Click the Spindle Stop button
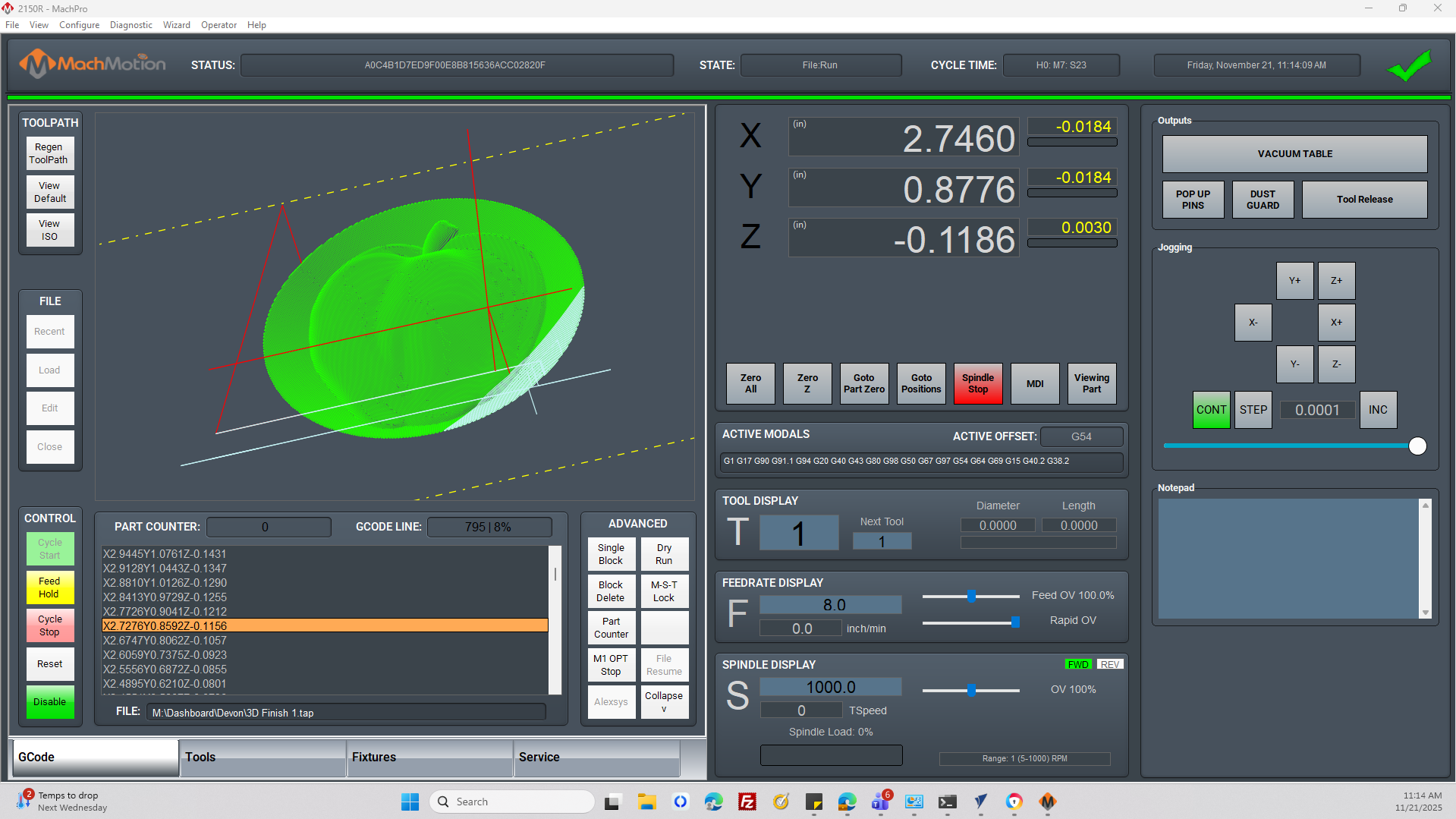The width and height of the screenshot is (1456, 819). pyautogui.click(x=977, y=383)
